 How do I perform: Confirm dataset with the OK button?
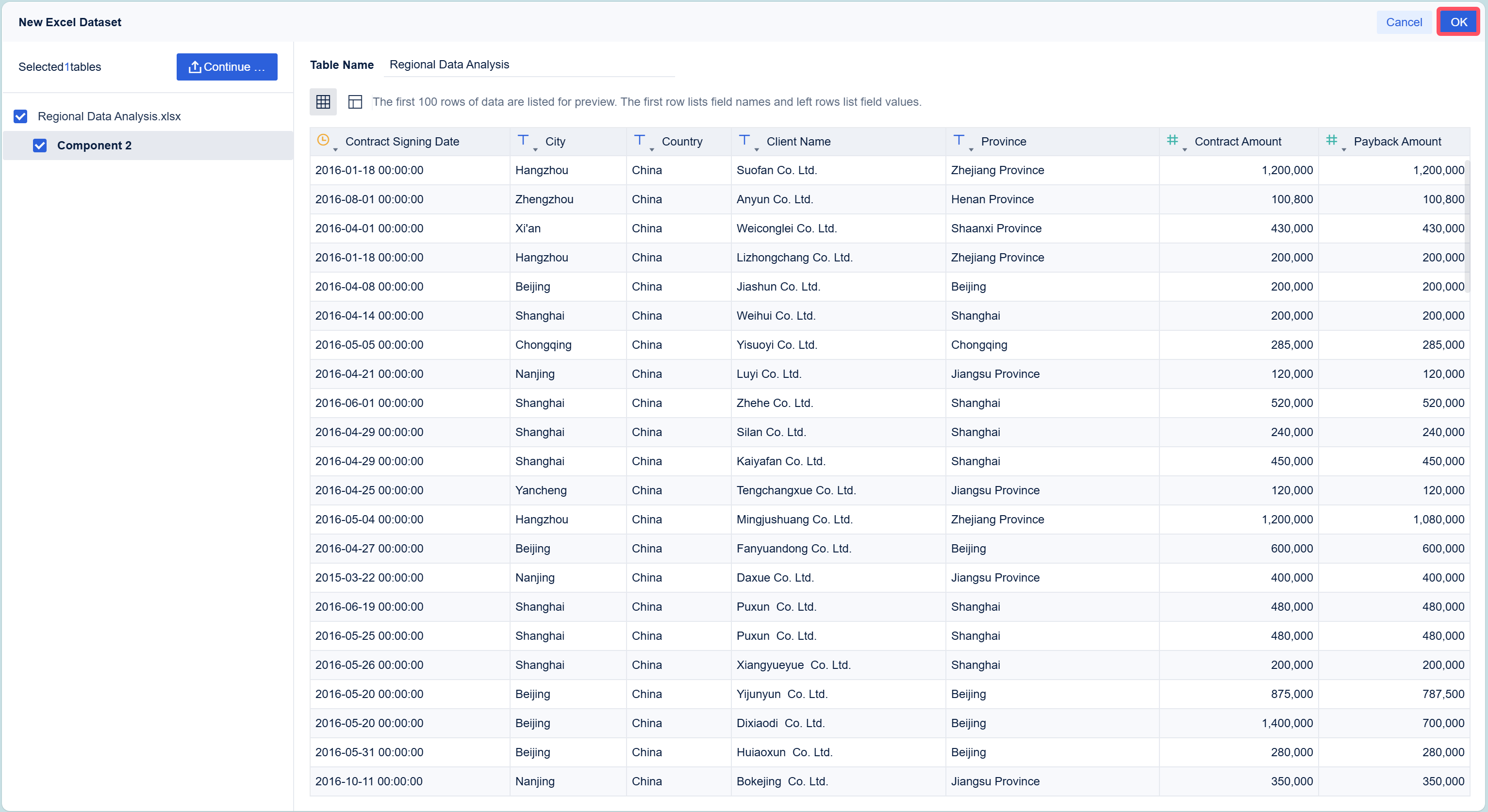(1458, 22)
